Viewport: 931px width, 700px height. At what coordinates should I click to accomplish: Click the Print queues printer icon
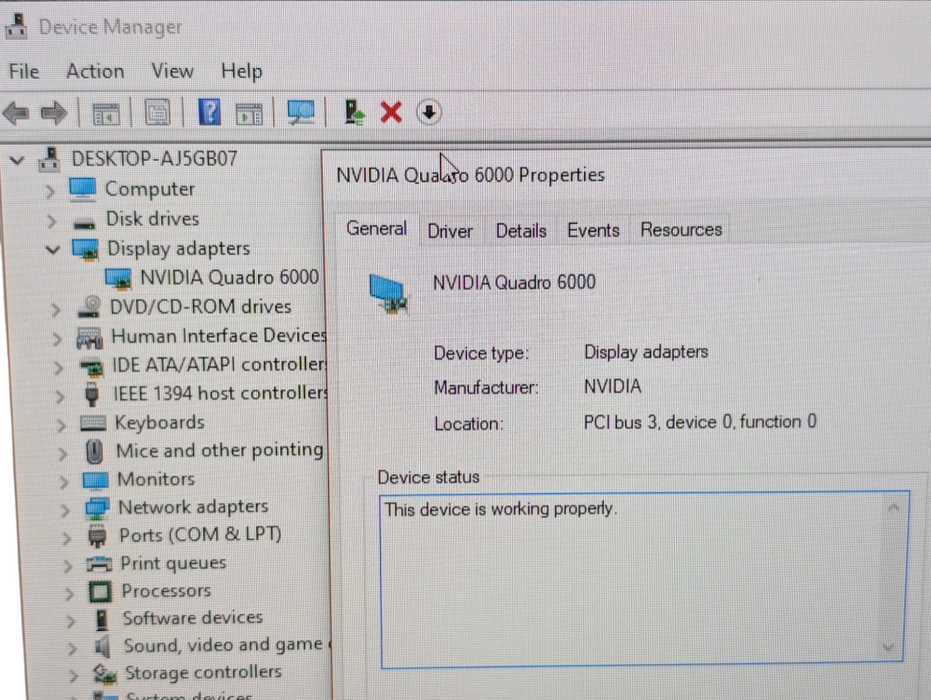pos(99,563)
